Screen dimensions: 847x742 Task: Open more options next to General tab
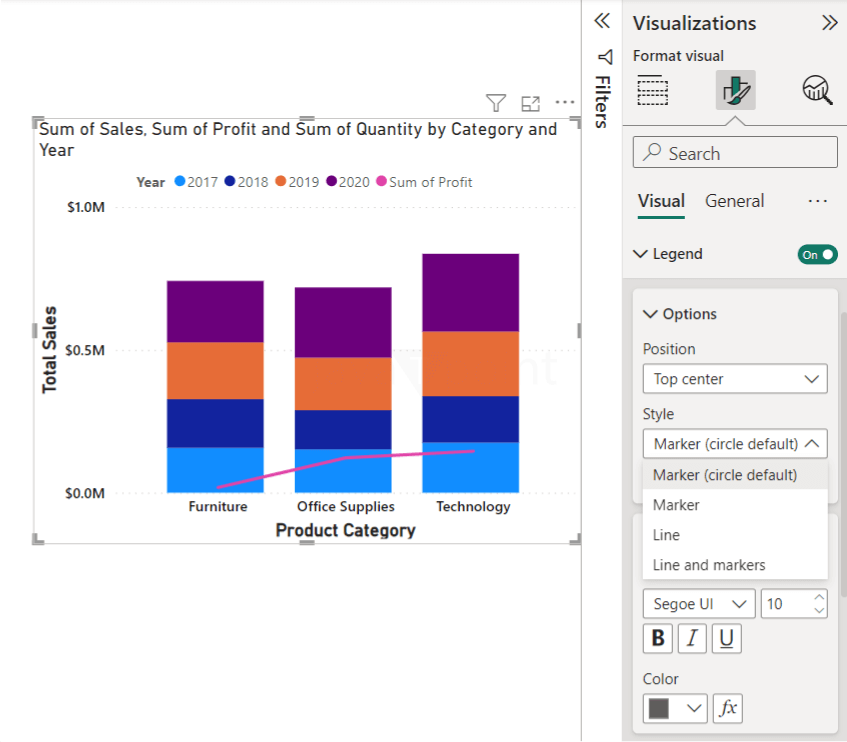[x=818, y=201]
